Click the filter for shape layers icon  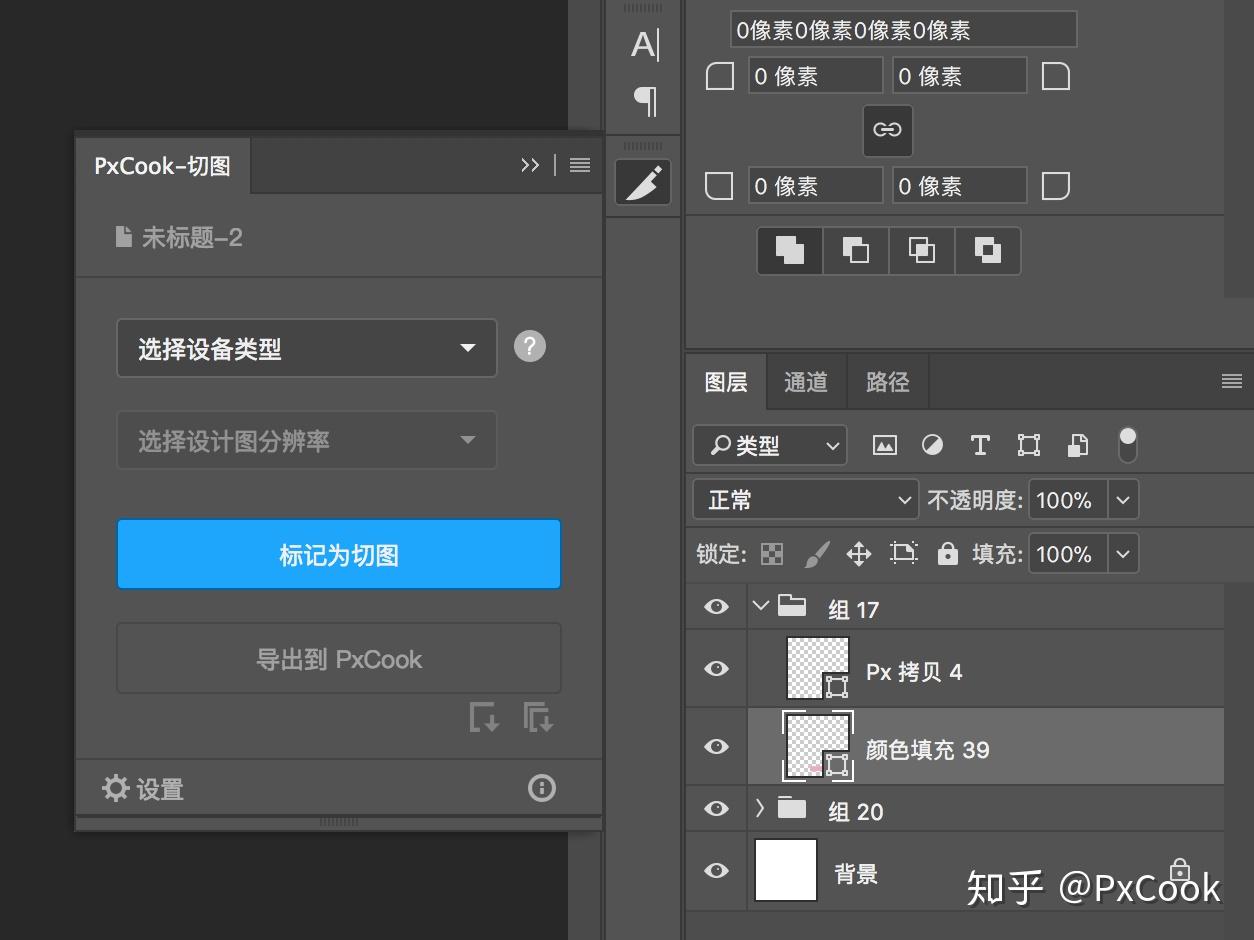[1027, 445]
